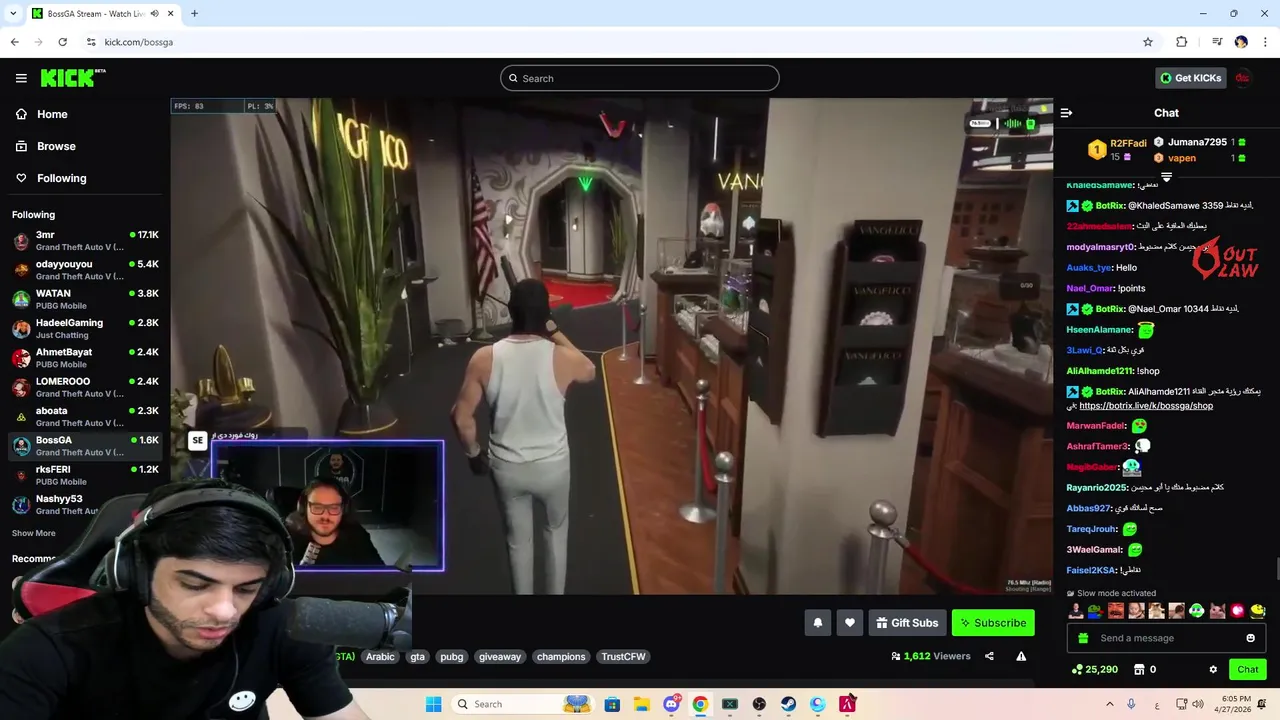This screenshot has width=1280, height=720.
Task: Click the TrustCFW tag
Action: tap(623, 657)
